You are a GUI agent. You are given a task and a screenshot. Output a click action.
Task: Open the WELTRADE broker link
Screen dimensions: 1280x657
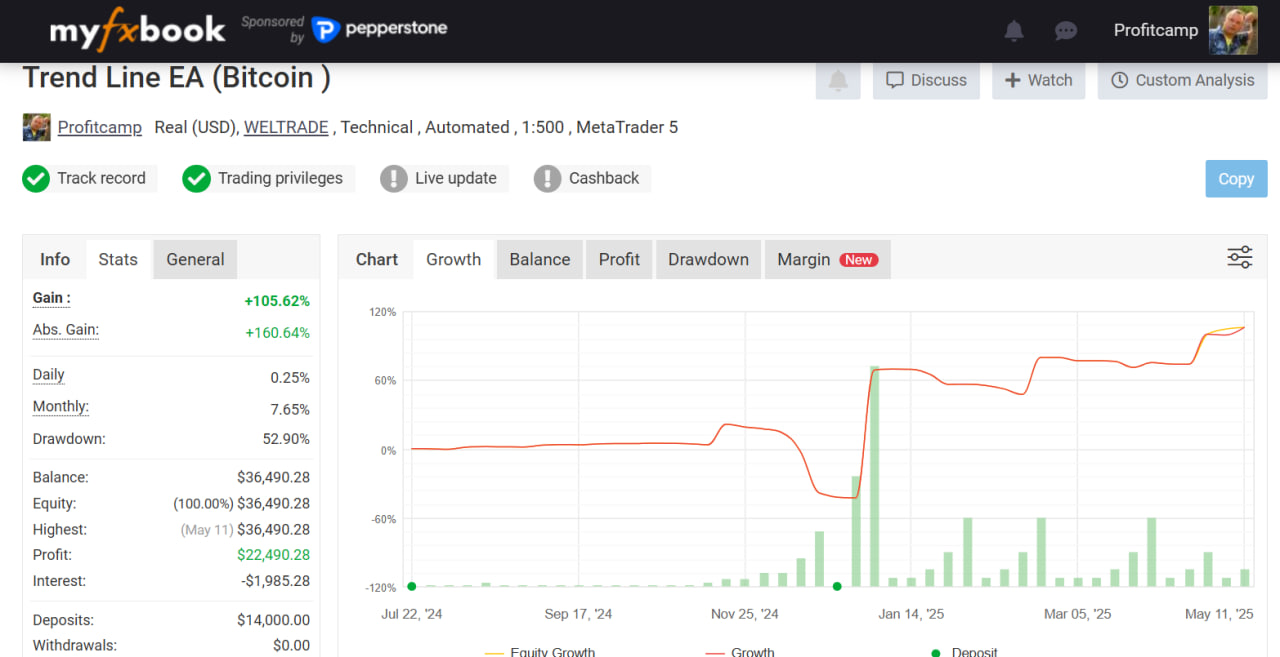tap(286, 127)
